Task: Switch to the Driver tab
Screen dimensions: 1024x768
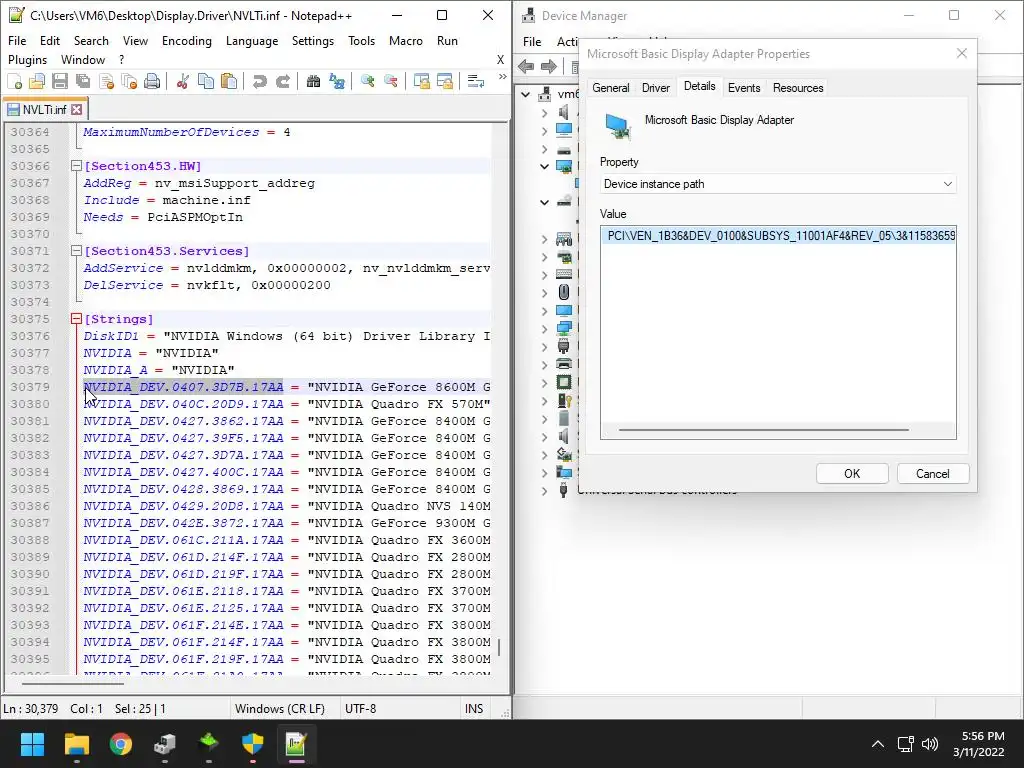Action: pos(656,88)
